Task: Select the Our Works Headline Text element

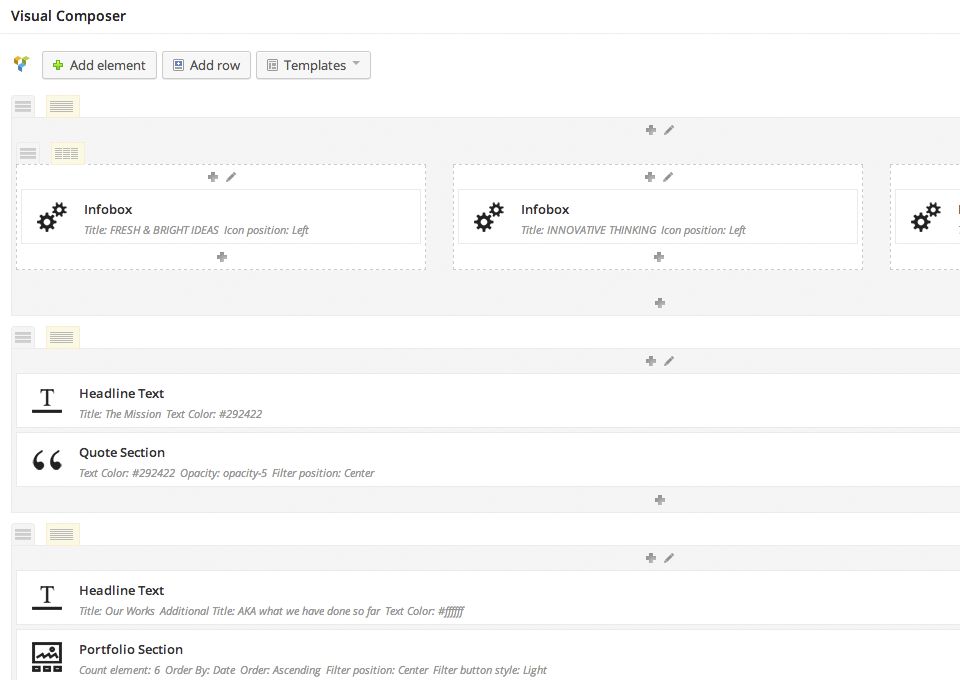Action: tap(488, 597)
